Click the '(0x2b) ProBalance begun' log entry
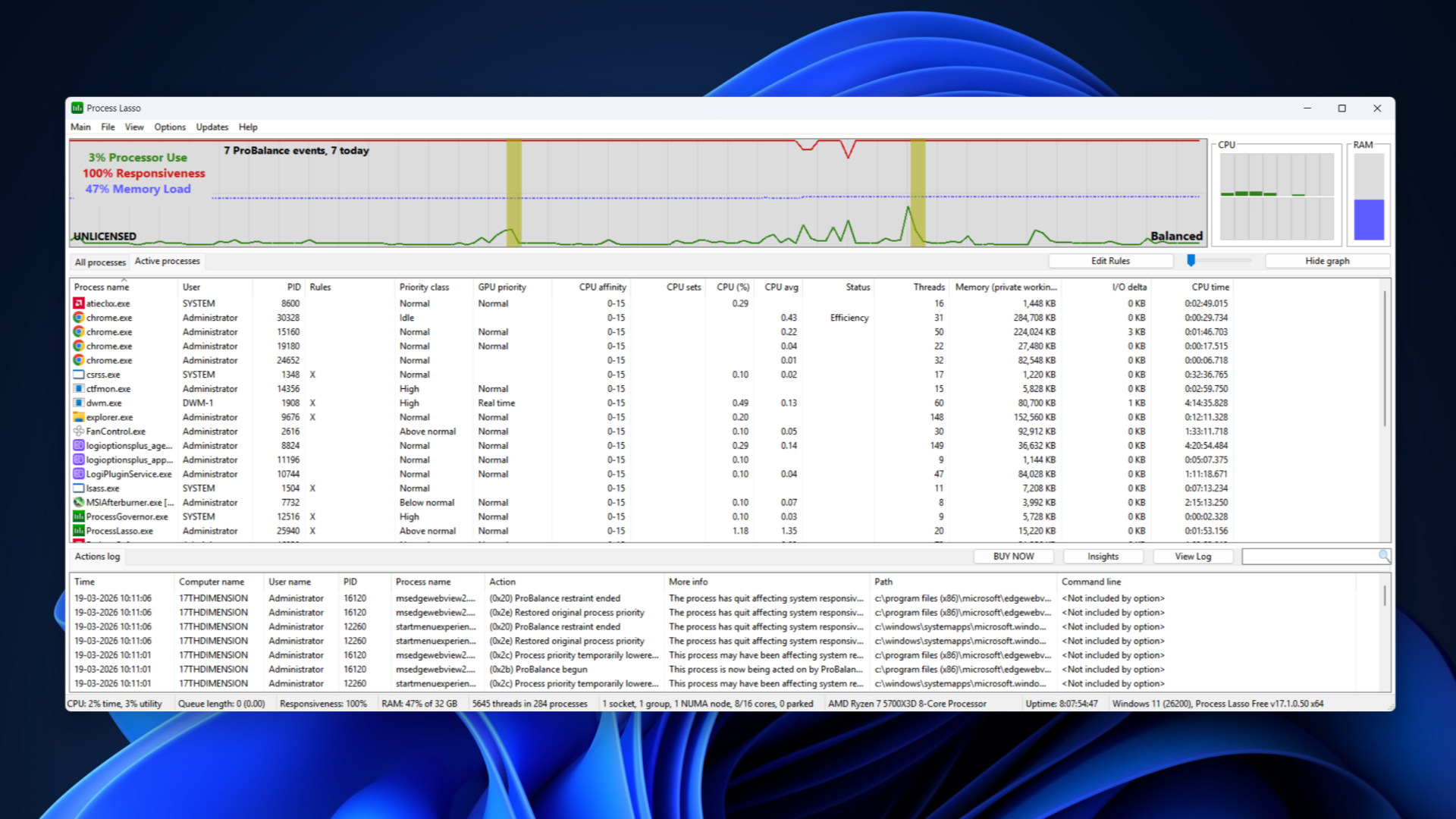Viewport: 1456px width, 819px height. (538, 670)
